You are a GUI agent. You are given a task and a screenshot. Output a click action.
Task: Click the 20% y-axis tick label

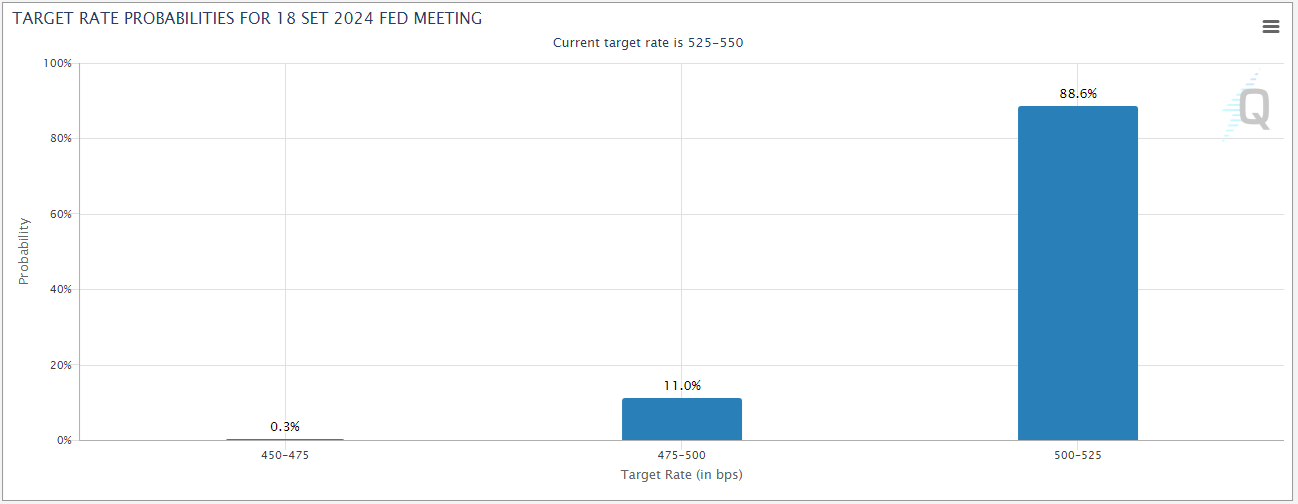point(60,365)
